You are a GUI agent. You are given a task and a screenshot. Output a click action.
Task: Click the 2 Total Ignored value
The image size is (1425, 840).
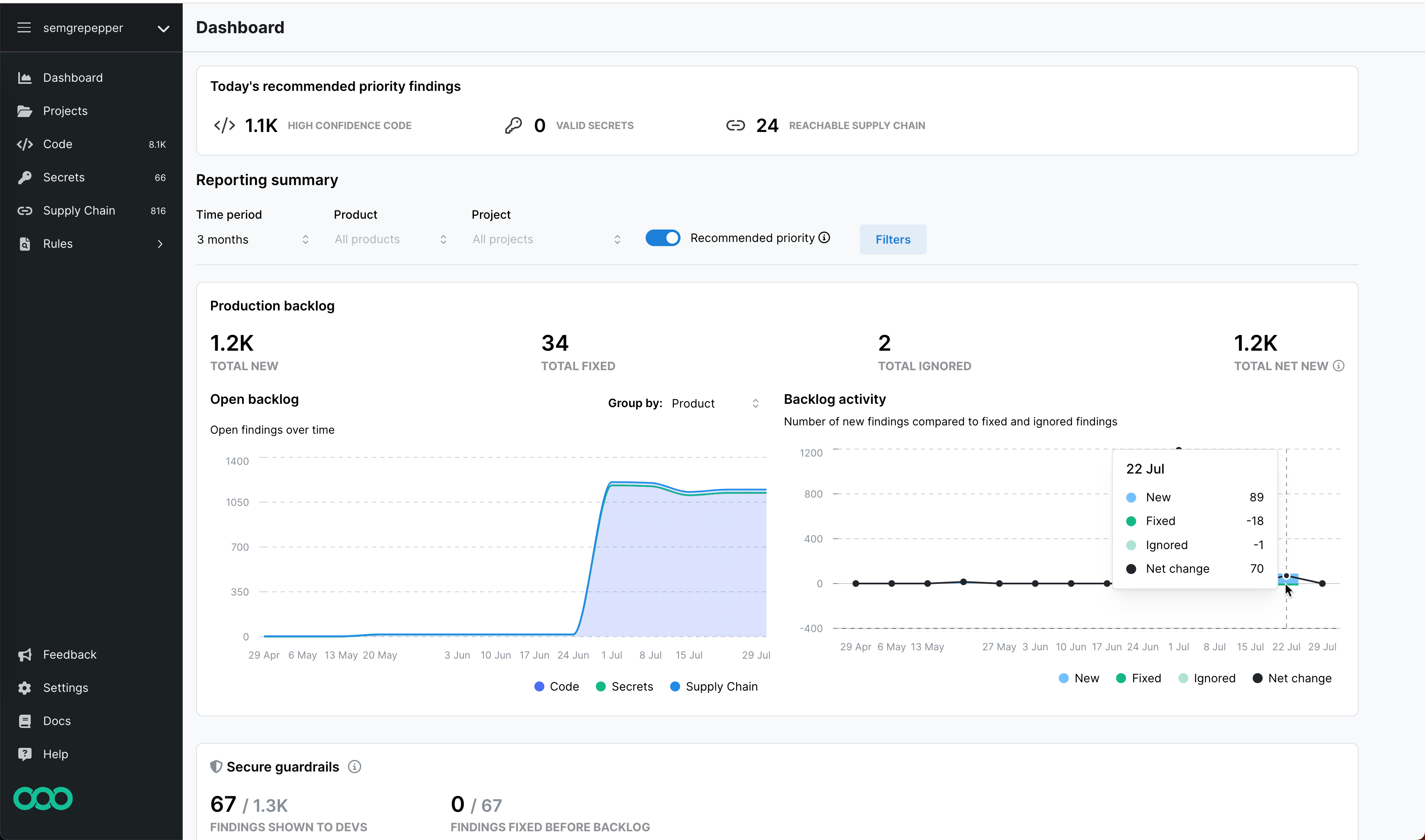(884, 343)
